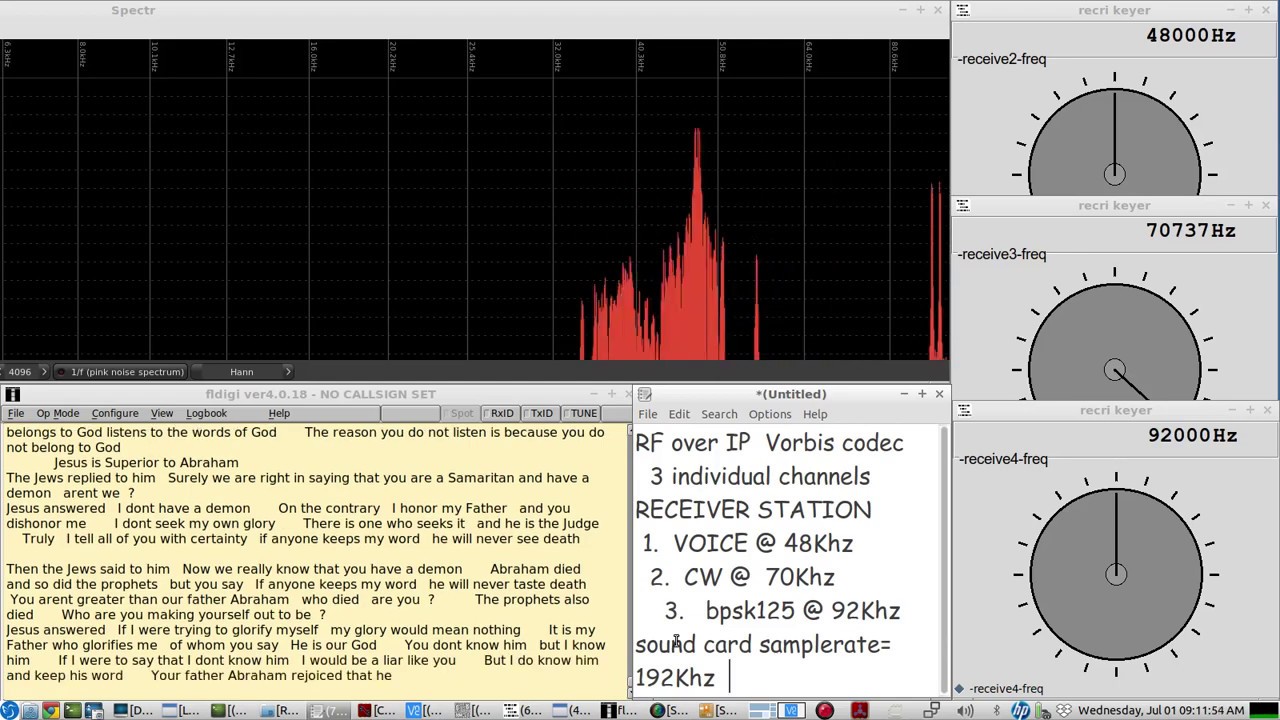Open the text editor Edit menu
The width and height of the screenshot is (1280, 720).
click(679, 414)
